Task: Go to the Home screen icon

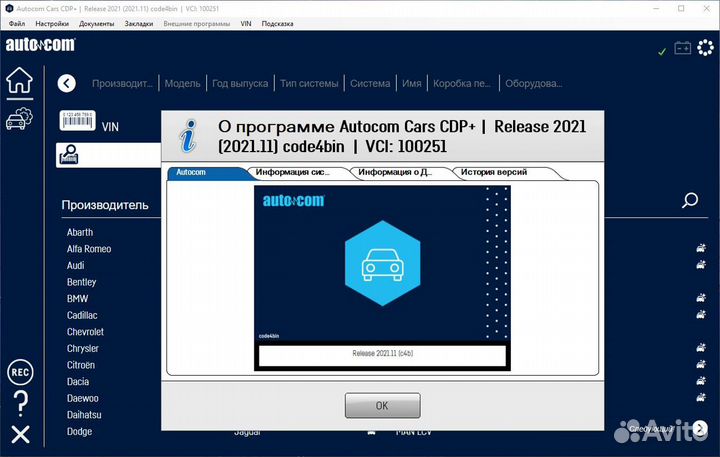Action: (19, 80)
